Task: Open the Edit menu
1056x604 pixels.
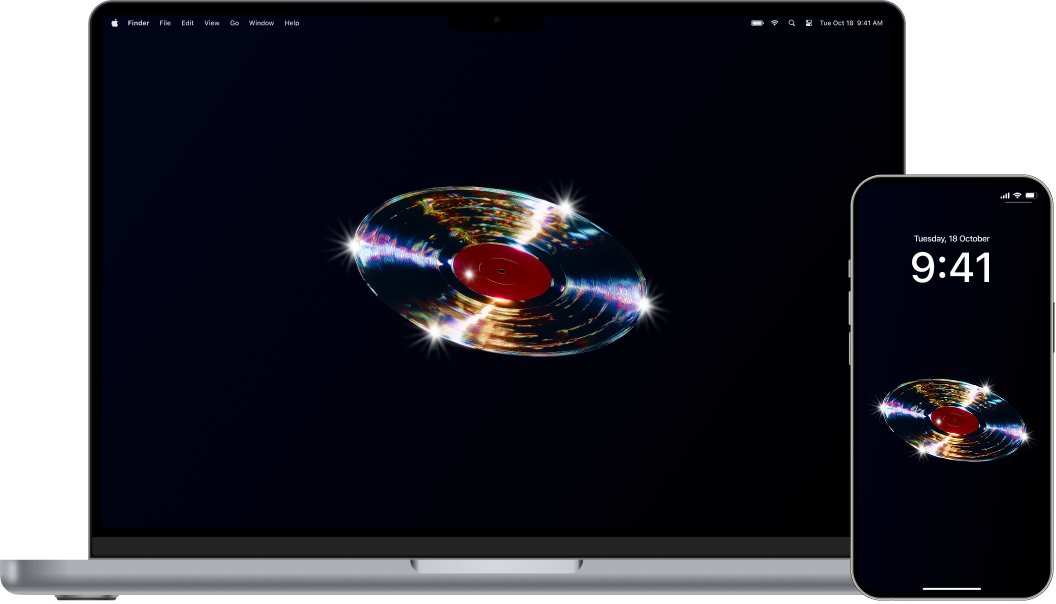Action: [x=186, y=22]
